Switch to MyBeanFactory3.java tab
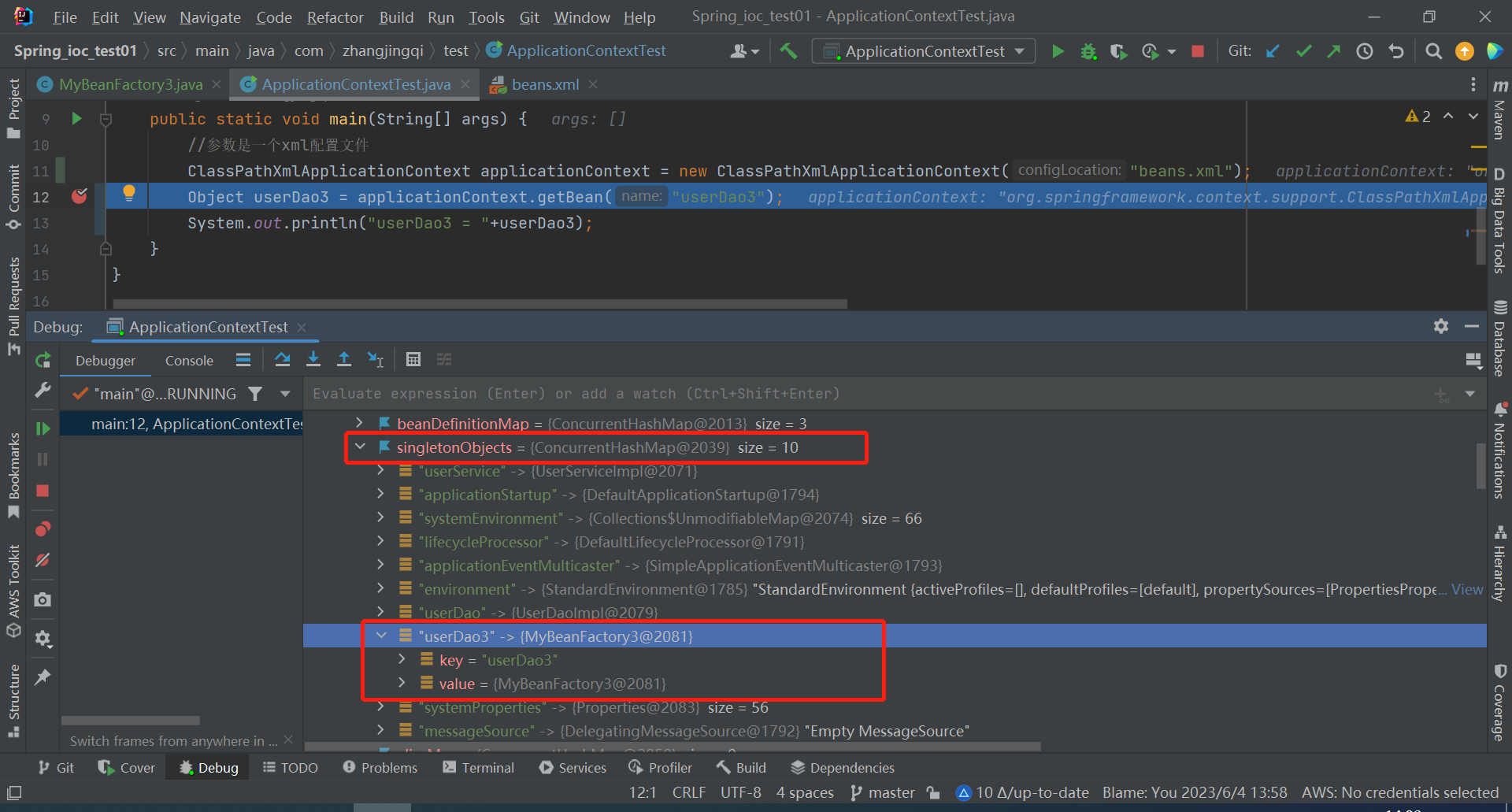The height and width of the screenshot is (812, 1512). [x=131, y=84]
